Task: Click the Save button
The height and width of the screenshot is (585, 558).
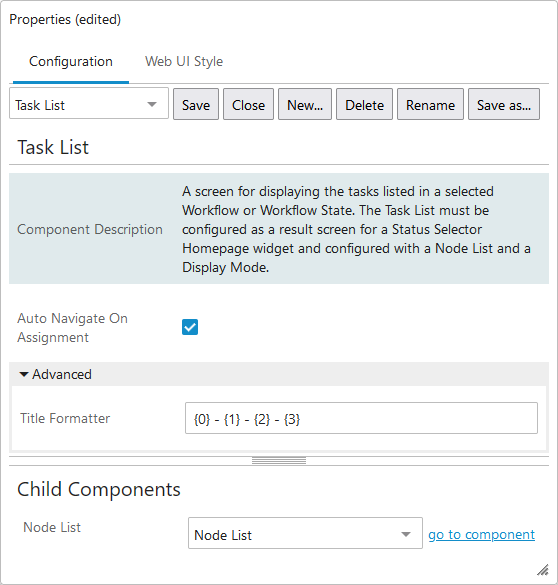Action: [x=196, y=104]
